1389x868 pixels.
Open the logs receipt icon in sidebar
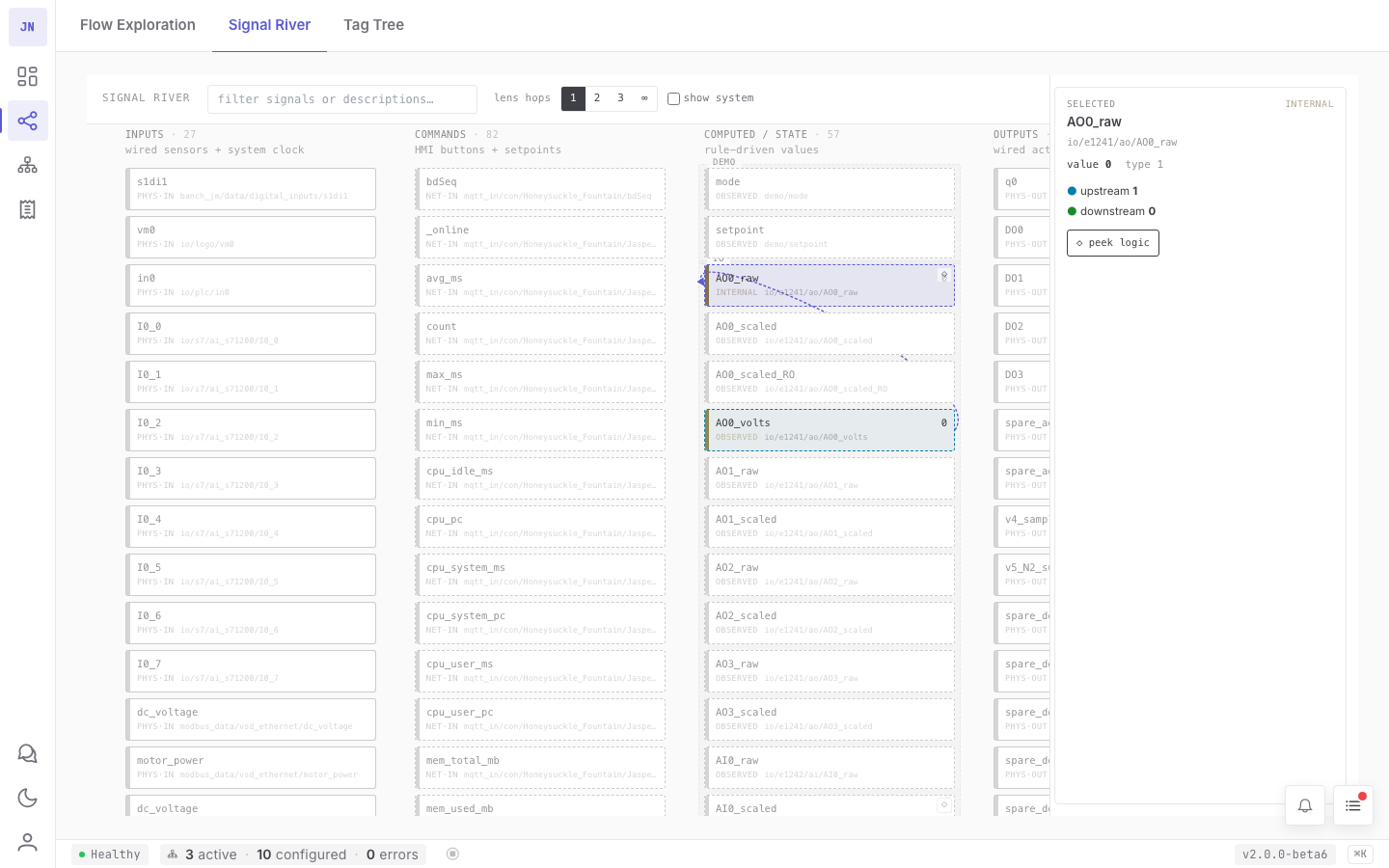(x=27, y=209)
